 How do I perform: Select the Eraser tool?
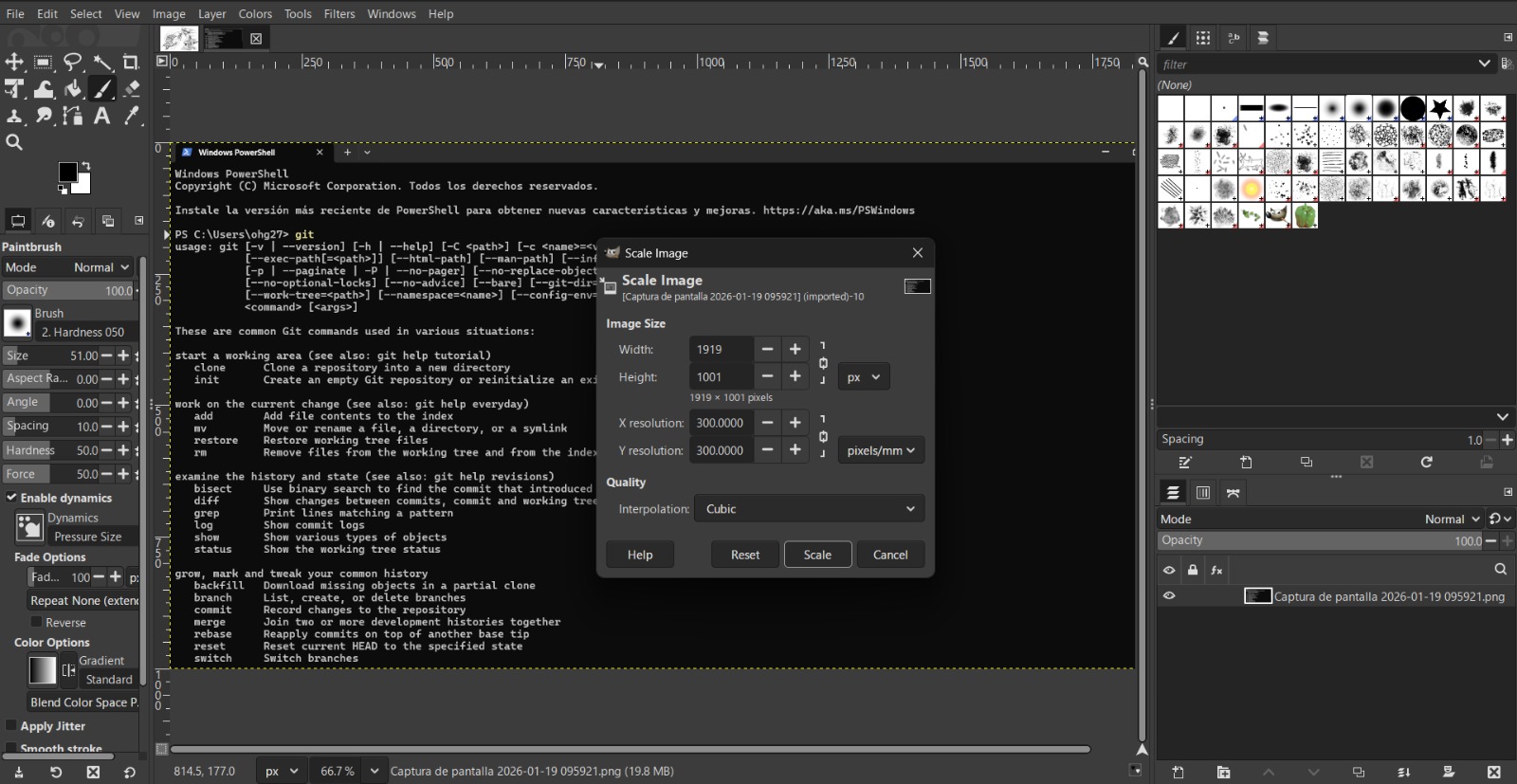point(131,89)
